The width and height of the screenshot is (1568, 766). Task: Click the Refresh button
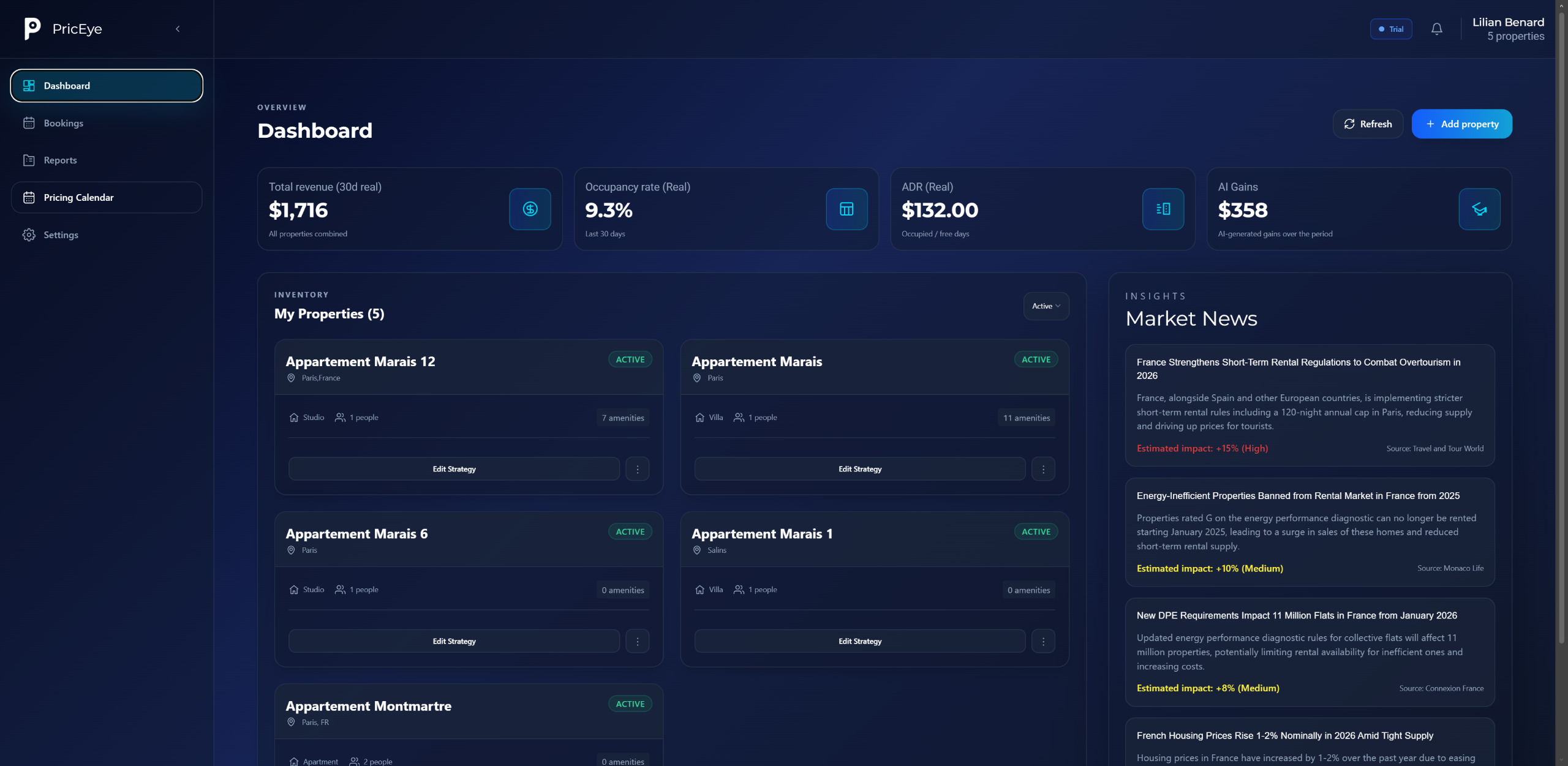tap(1367, 124)
